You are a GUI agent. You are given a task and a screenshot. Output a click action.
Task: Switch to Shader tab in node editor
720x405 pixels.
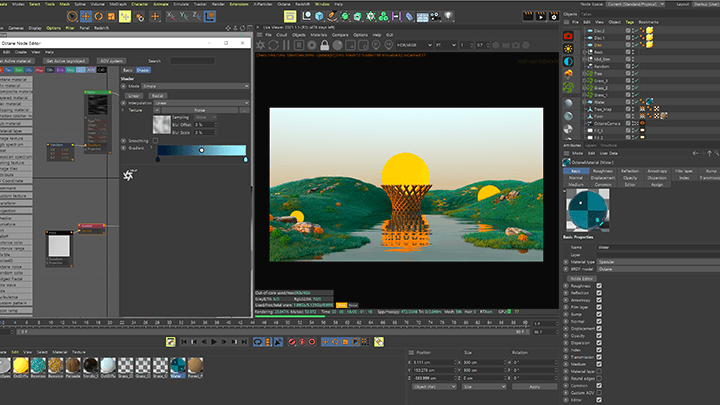coord(143,70)
